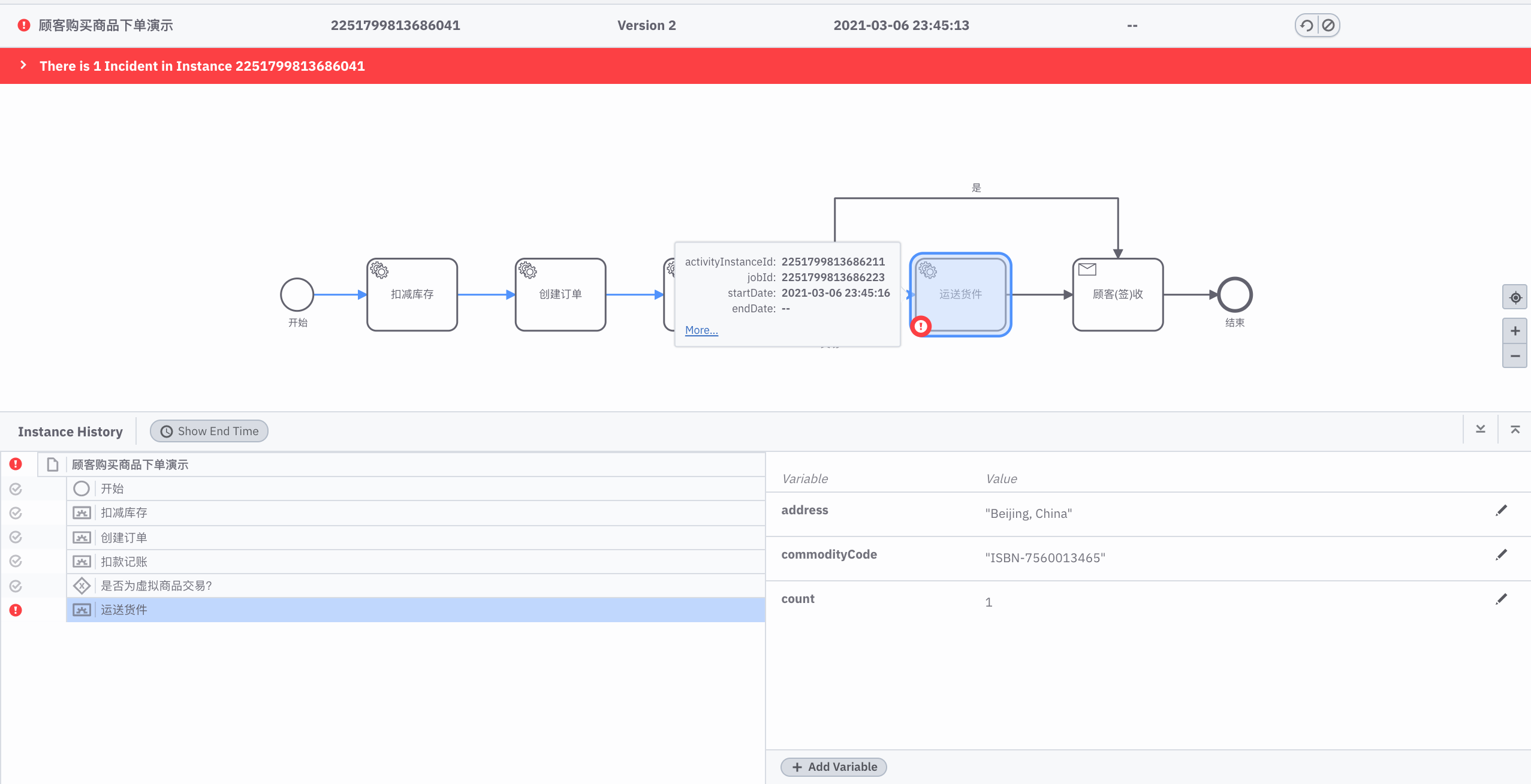Open the More... link in popover
This screenshot has height=784, width=1531.
(701, 330)
